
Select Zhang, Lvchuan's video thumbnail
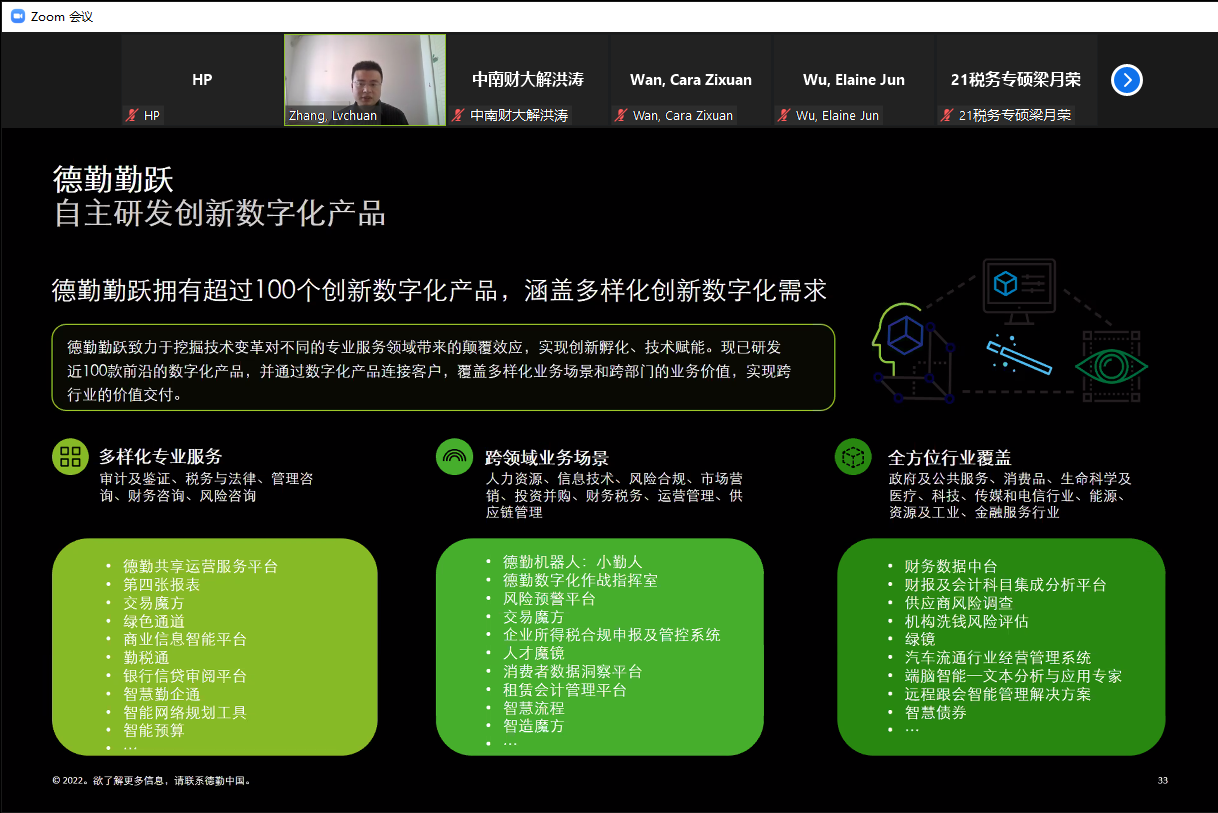tap(365, 80)
